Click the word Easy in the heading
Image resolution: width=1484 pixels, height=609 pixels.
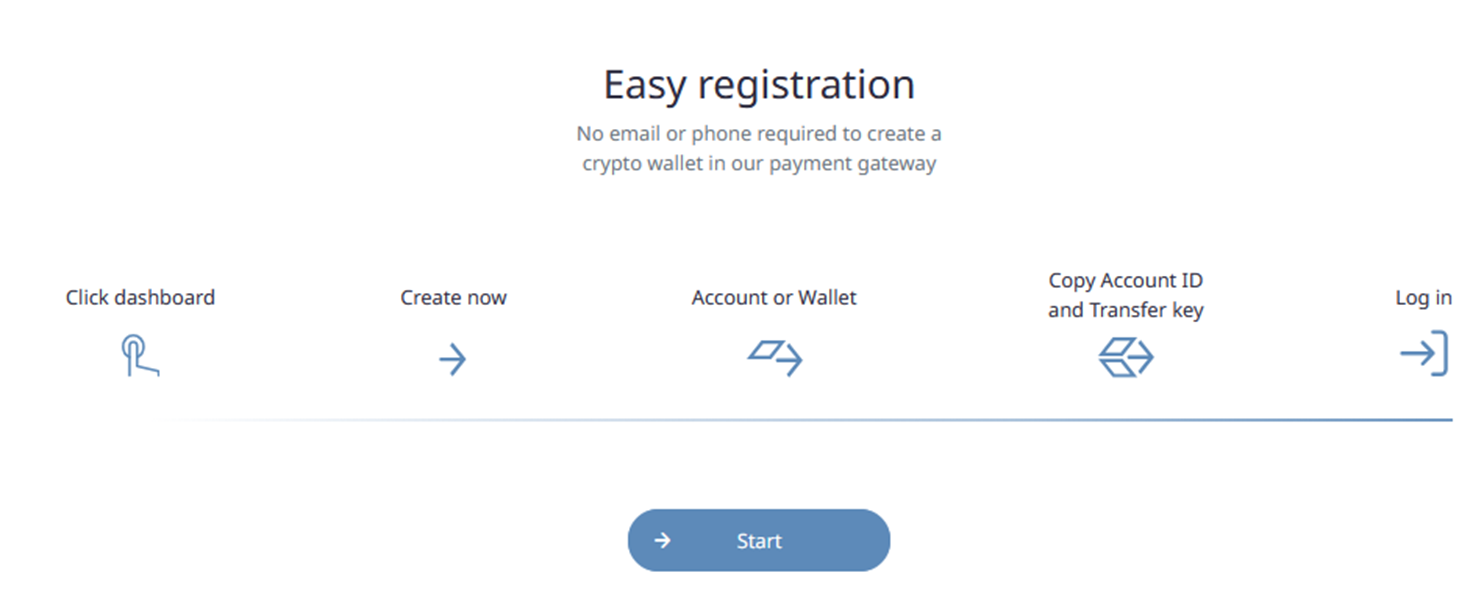(x=645, y=85)
